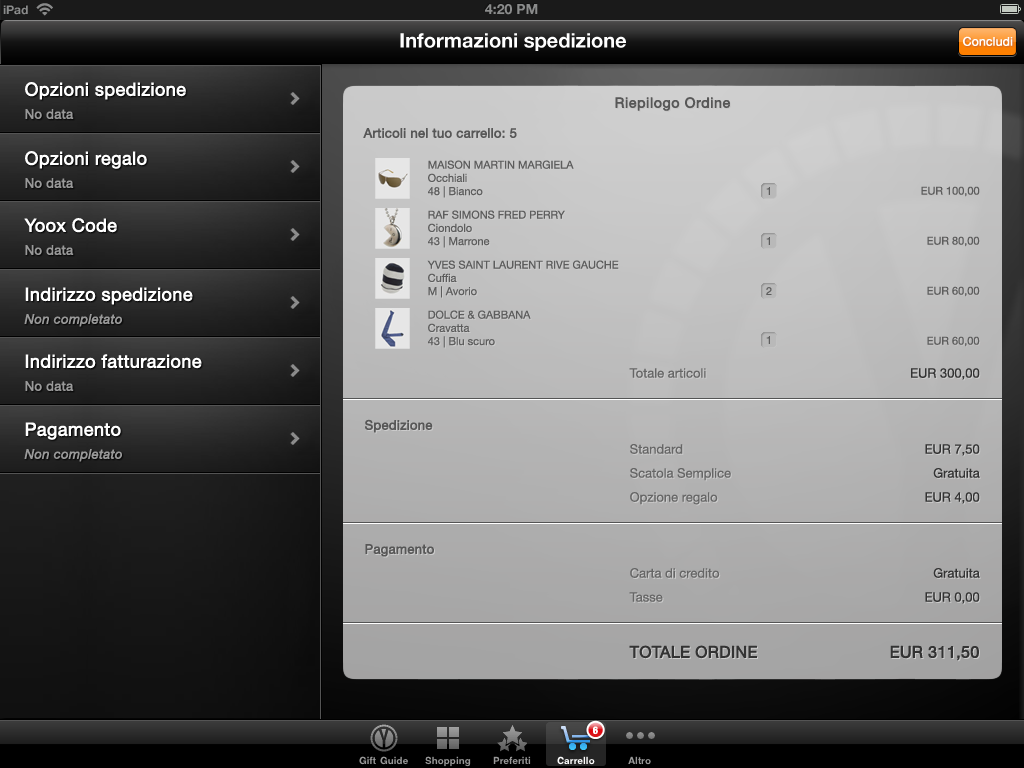
Task: Select the DOLCE & GABBANA item name
Action: tap(479, 315)
